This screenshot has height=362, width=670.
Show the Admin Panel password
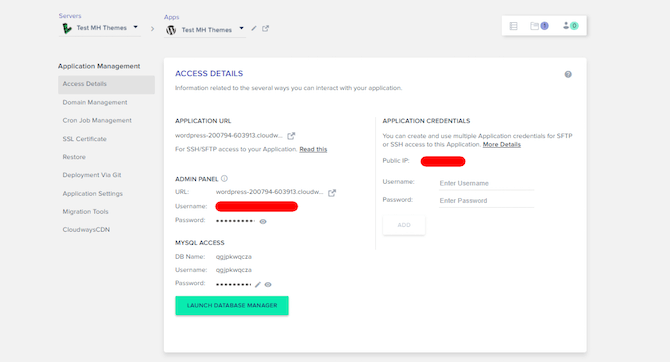263,221
